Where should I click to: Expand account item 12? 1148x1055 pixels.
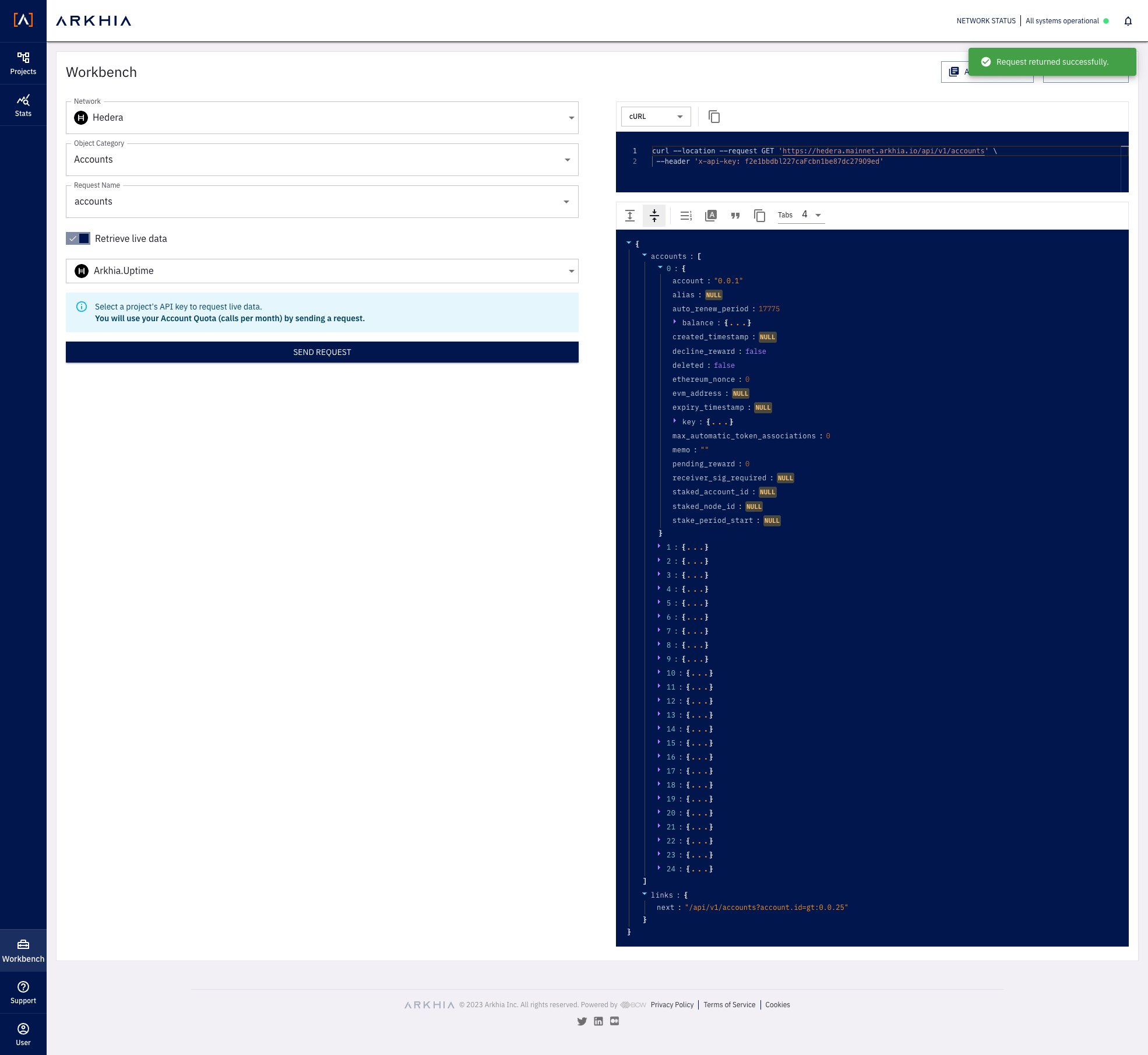659,700
